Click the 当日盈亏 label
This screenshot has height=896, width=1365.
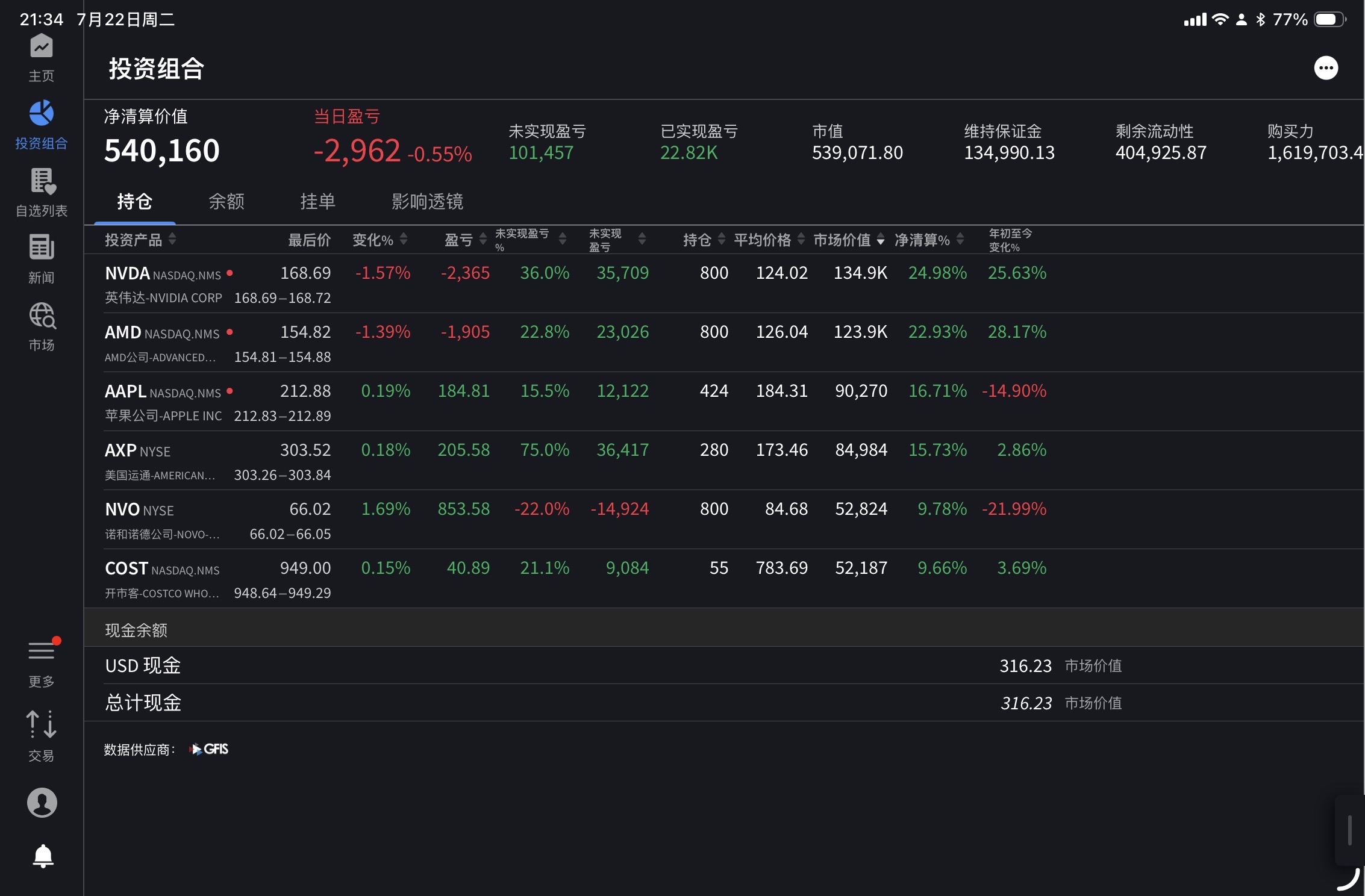coord(347,116)
